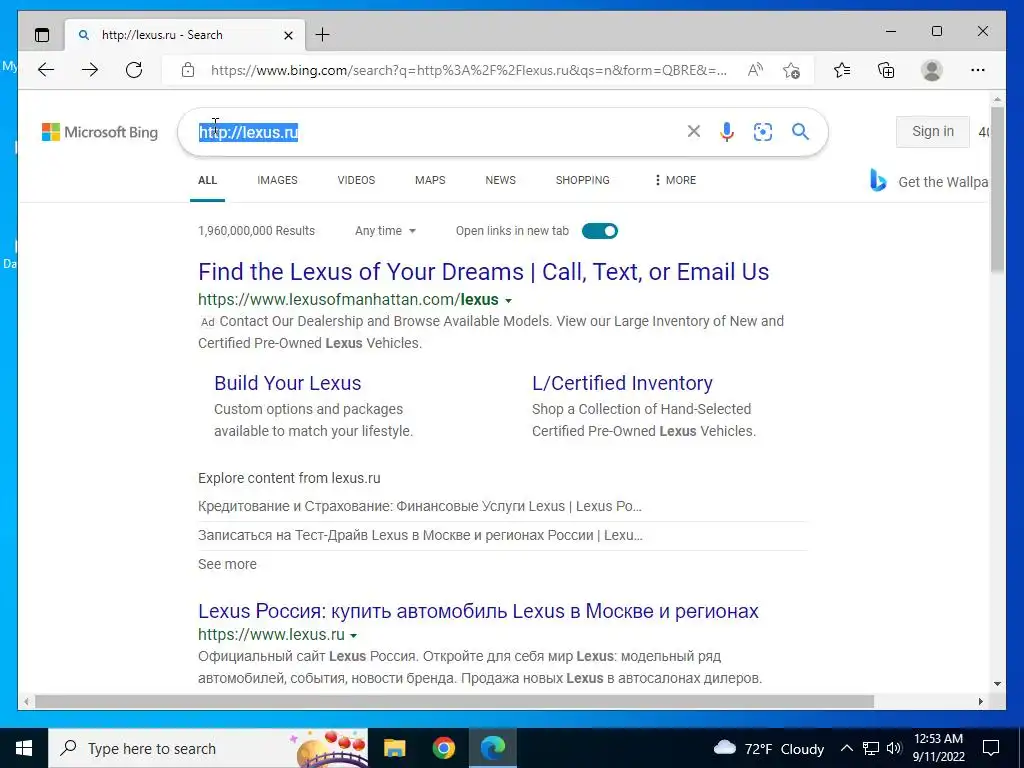
Task: Click the scroll down arrow
Action: (997, 684)
